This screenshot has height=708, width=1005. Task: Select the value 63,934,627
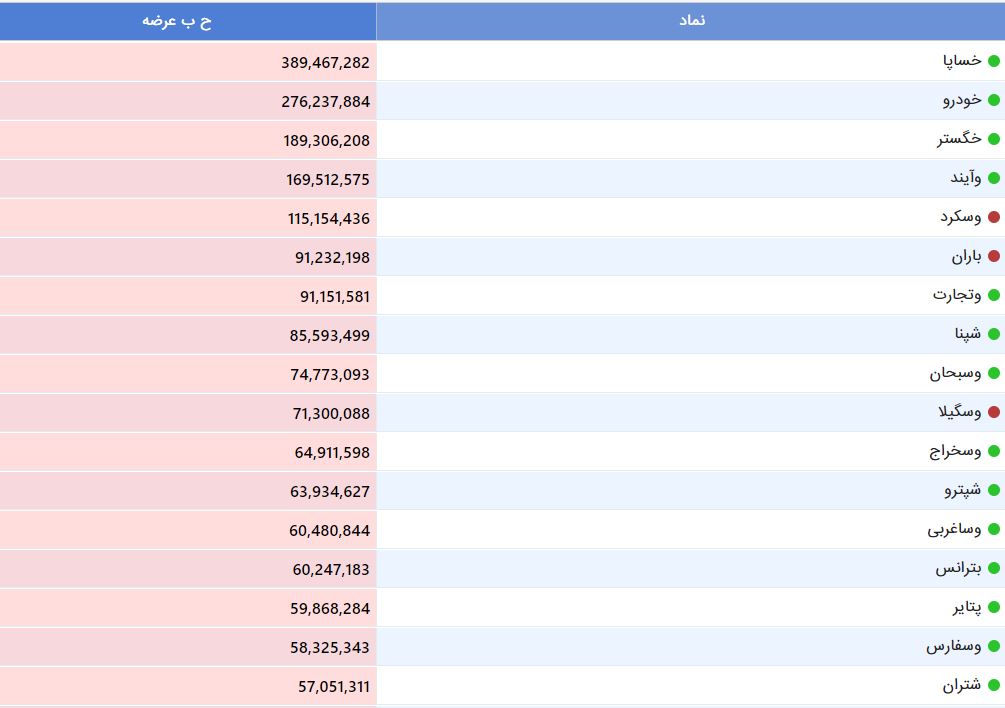tap(330, 492)
